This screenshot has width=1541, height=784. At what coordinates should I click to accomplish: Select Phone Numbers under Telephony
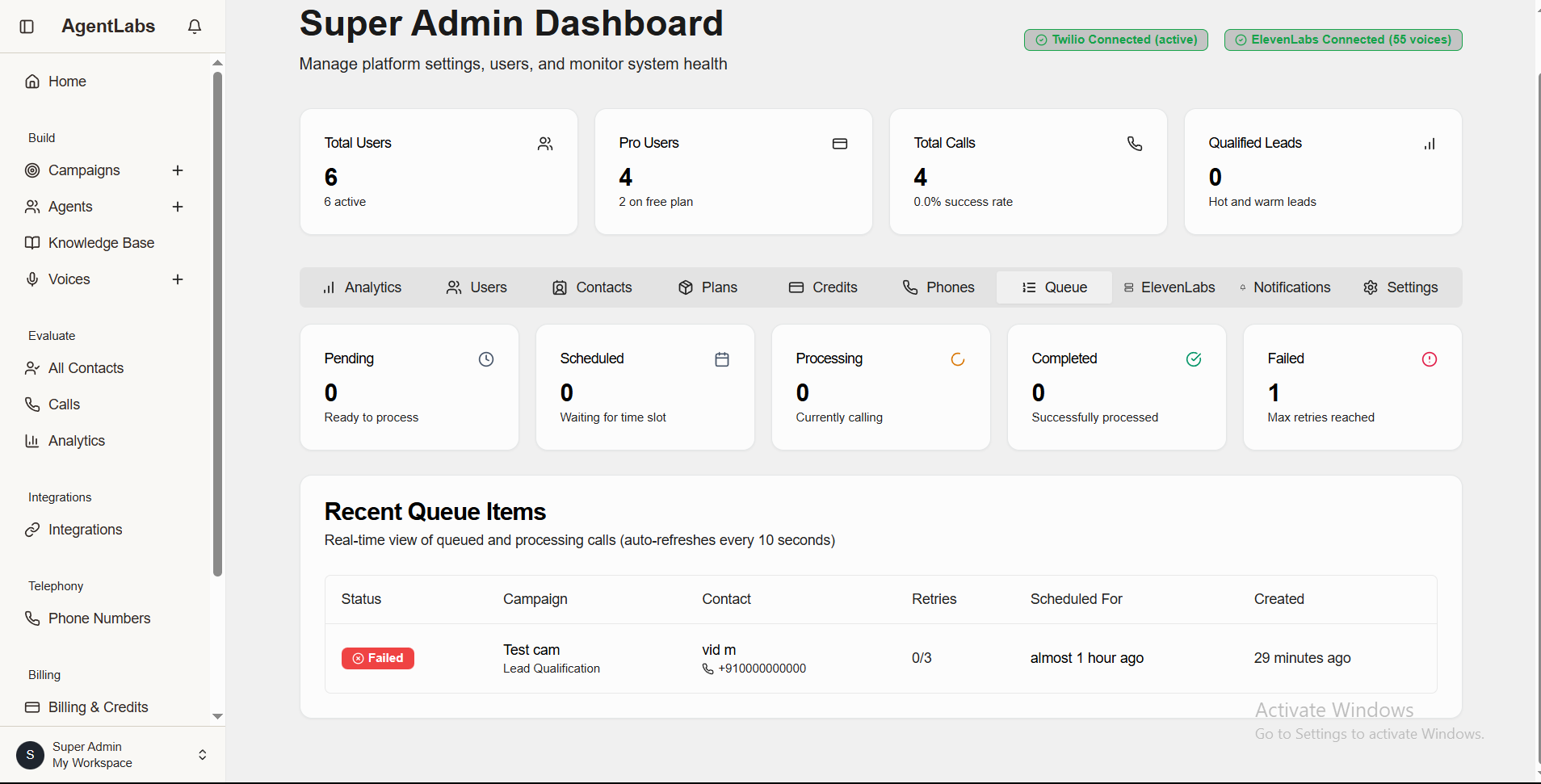pos(99,618)
